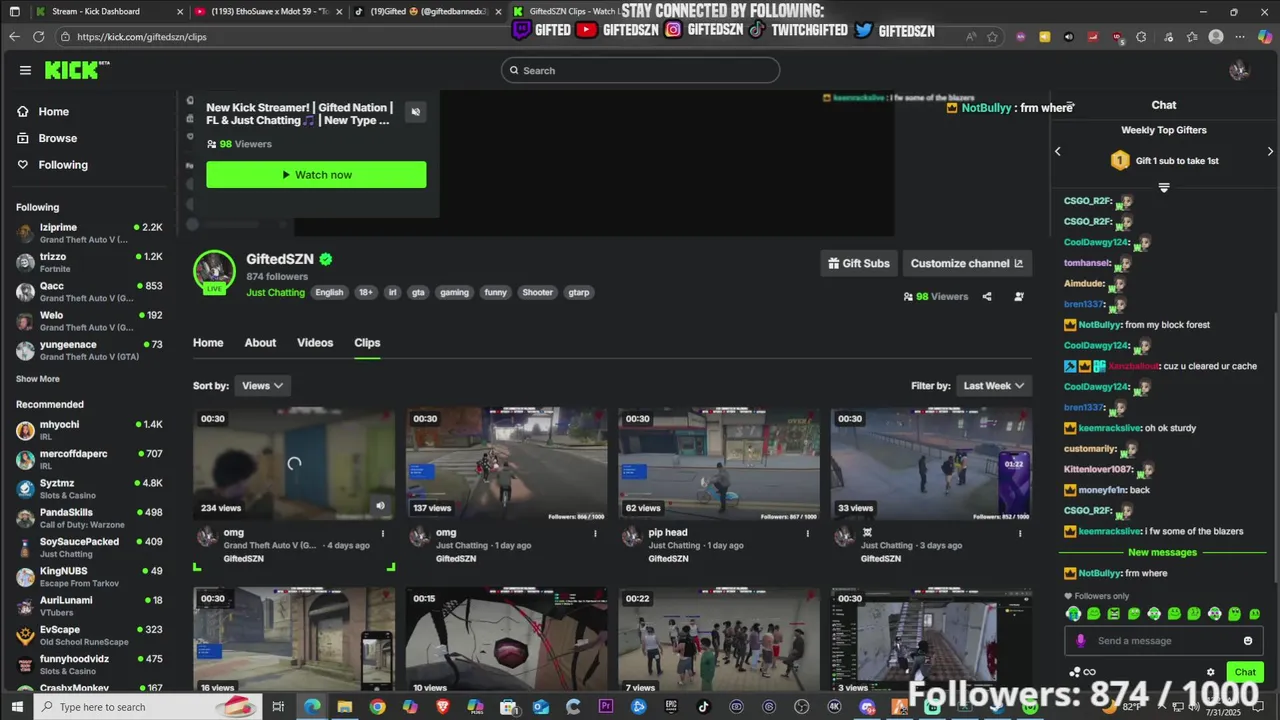Click the Shooter tag

tap(537, 293)
